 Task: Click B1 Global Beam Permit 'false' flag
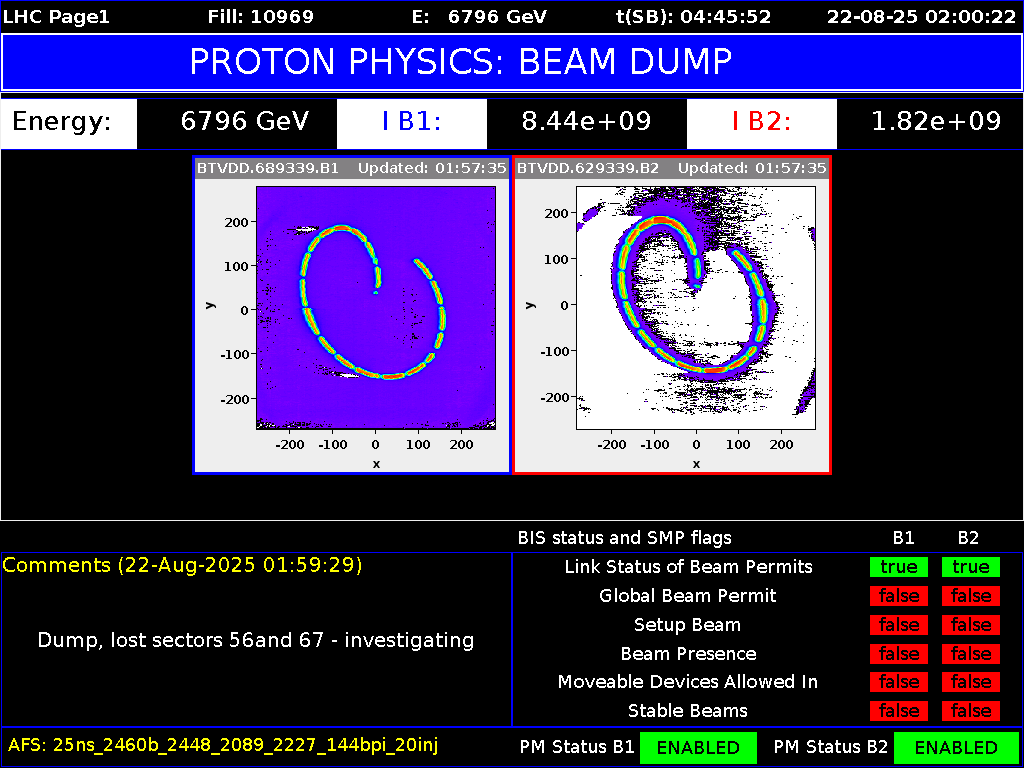point(899,596)
